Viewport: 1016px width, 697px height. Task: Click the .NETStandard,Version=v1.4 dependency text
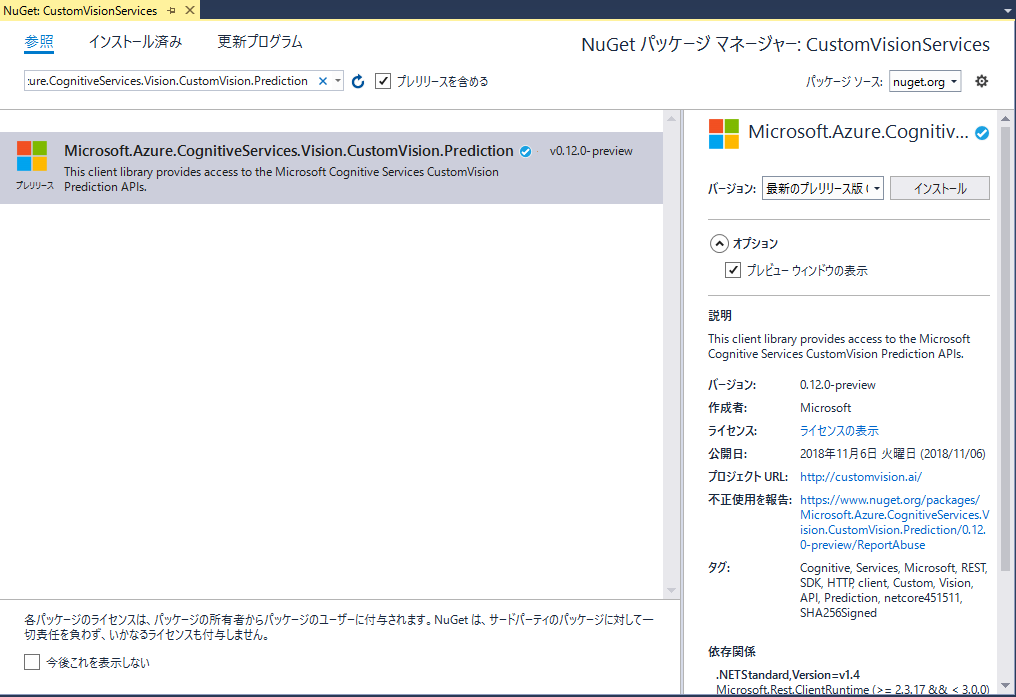[x=788, y=675]
